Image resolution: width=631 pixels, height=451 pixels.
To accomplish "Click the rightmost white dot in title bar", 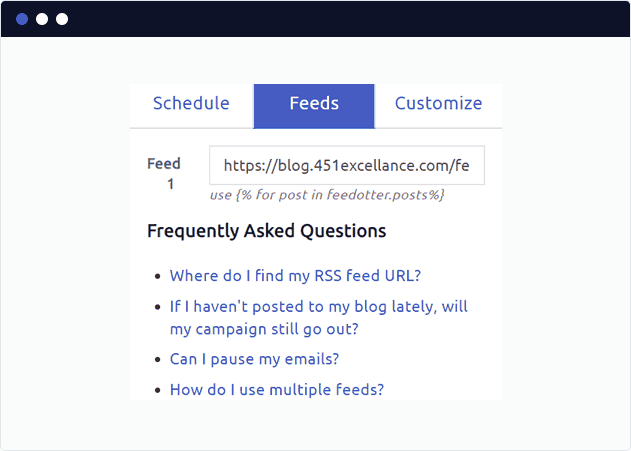I will (62, 19).
